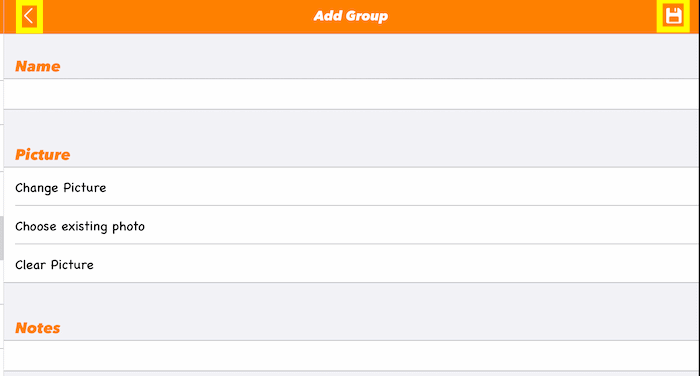Click the diskette icon in the orange bar

click(673, 16)
